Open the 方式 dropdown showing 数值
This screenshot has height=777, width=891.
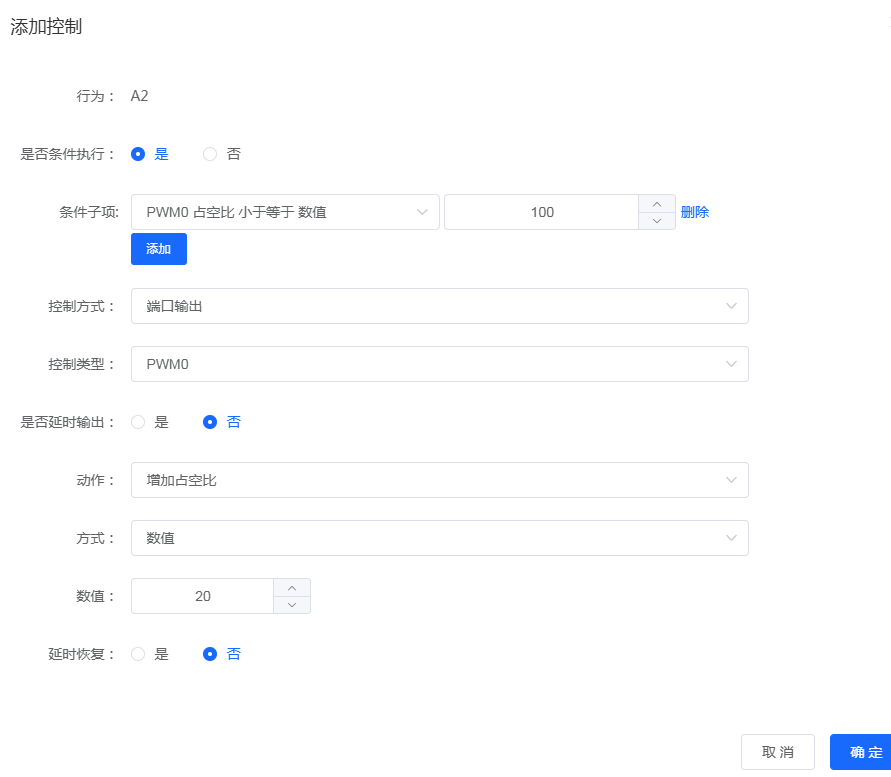click(x=439, y=538)
